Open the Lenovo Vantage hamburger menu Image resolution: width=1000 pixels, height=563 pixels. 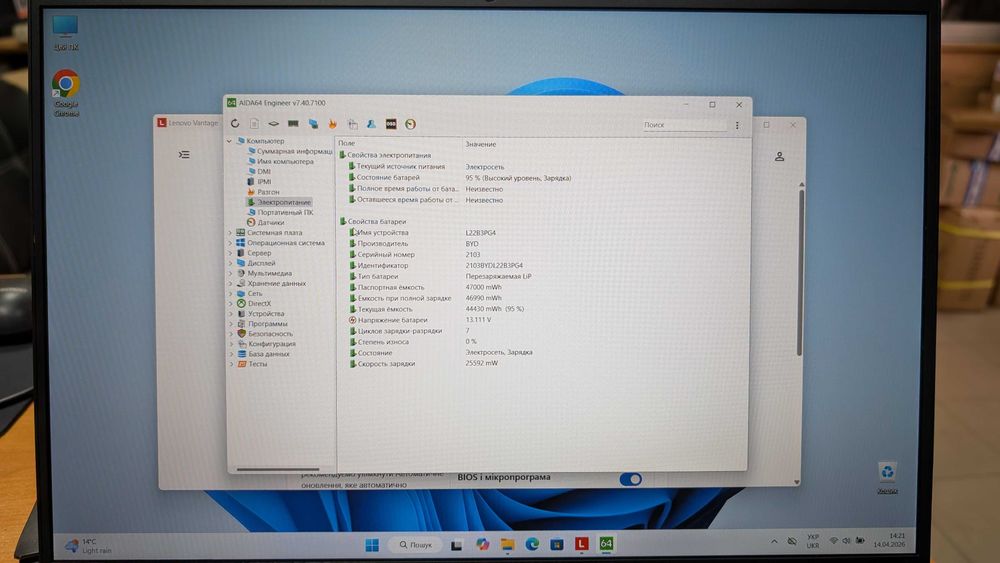(x=184, y=155)
